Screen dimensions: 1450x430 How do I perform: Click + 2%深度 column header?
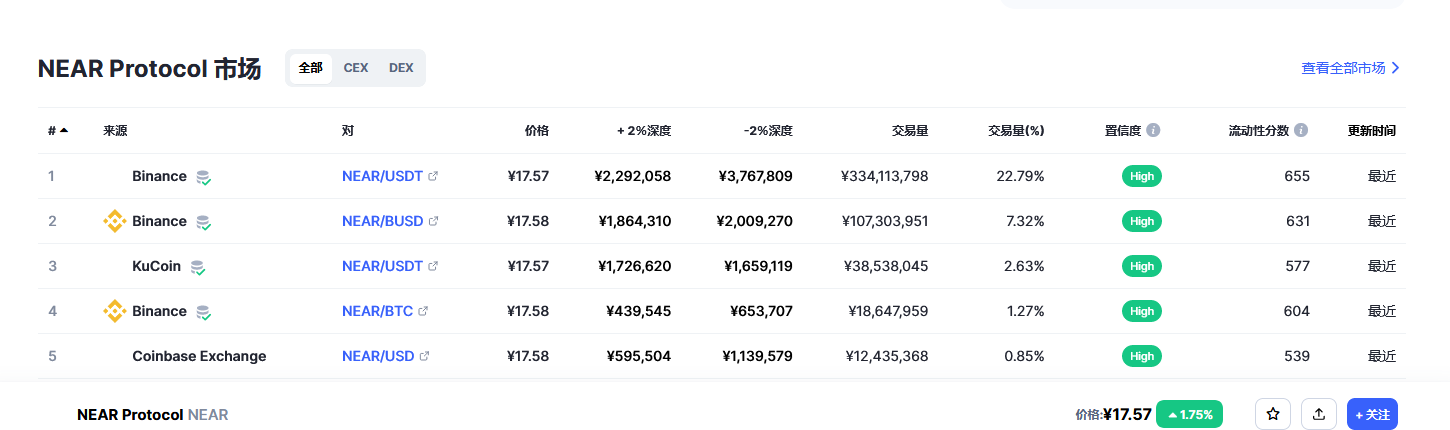tap(644, 131)
